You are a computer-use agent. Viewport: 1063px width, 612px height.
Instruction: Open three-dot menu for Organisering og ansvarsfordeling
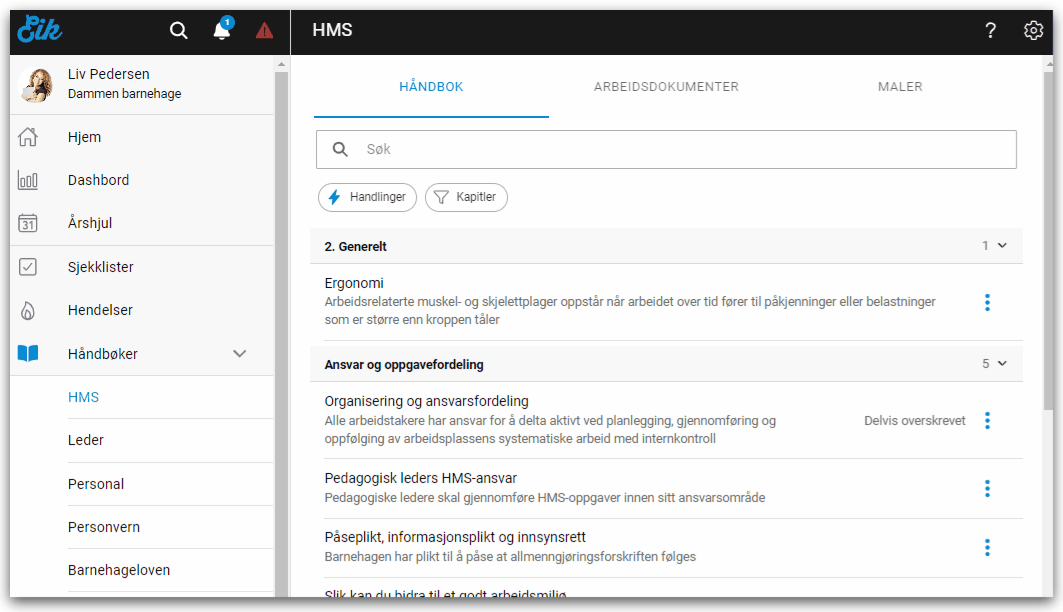click(987, 420)
